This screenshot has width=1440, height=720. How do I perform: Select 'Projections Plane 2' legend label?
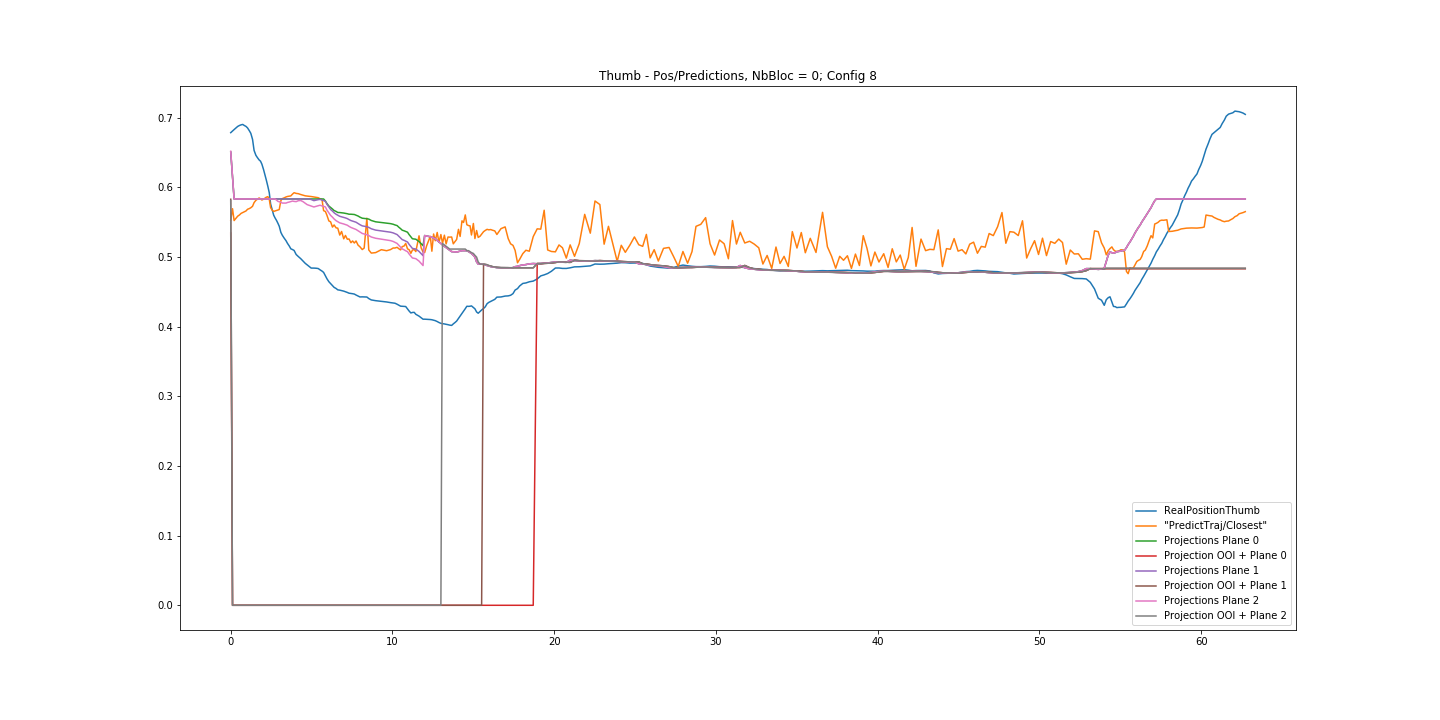1211,601
